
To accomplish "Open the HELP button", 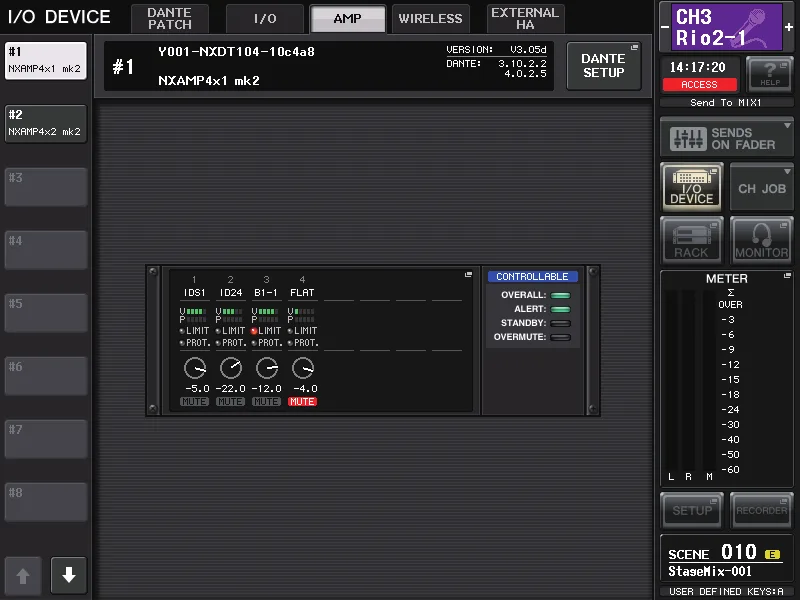I will coord(769,74).
